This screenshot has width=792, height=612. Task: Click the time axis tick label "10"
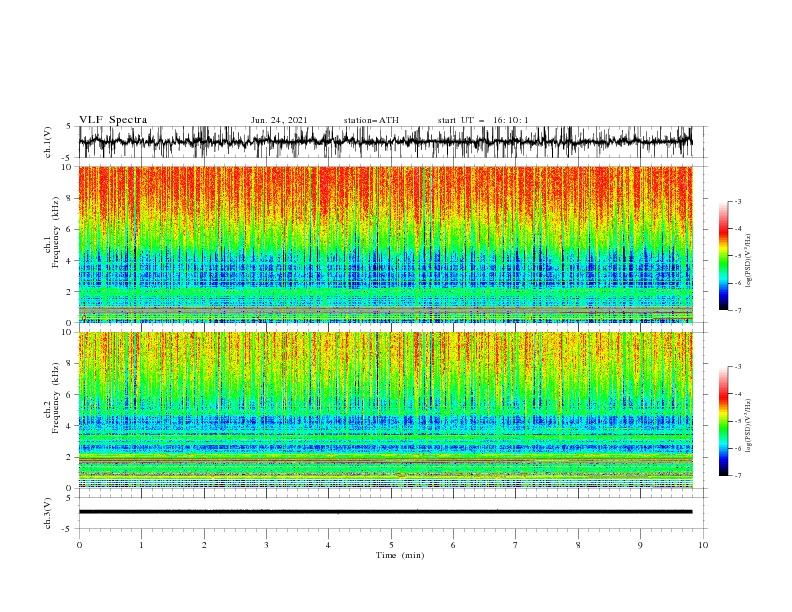(703, 545)
